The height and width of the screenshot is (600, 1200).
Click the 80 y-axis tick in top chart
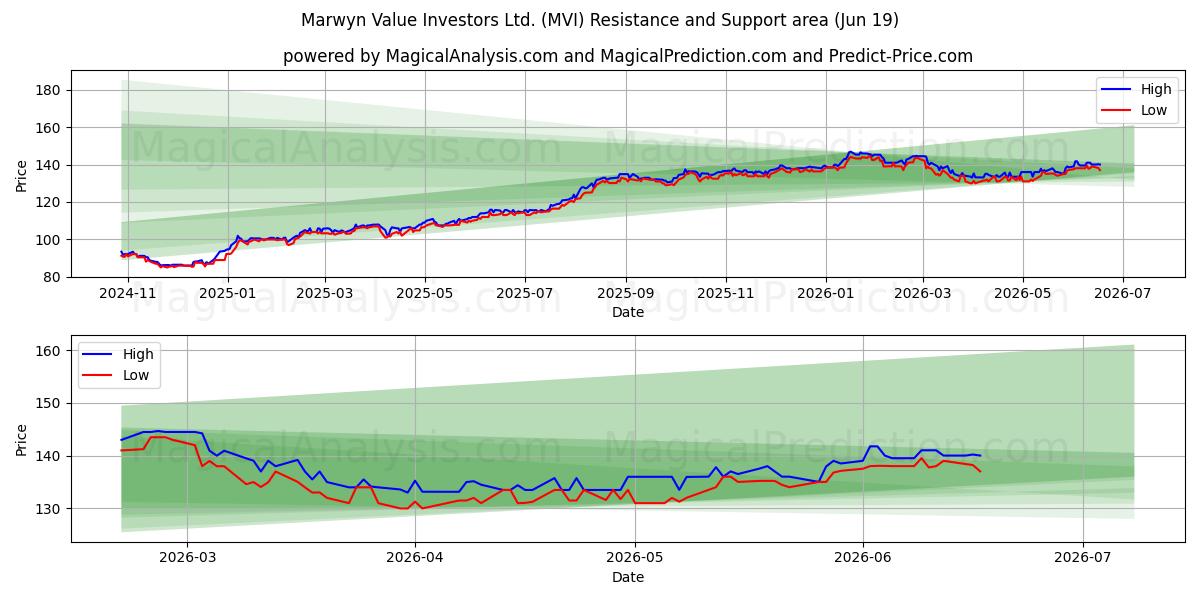[x=54, y=277]
